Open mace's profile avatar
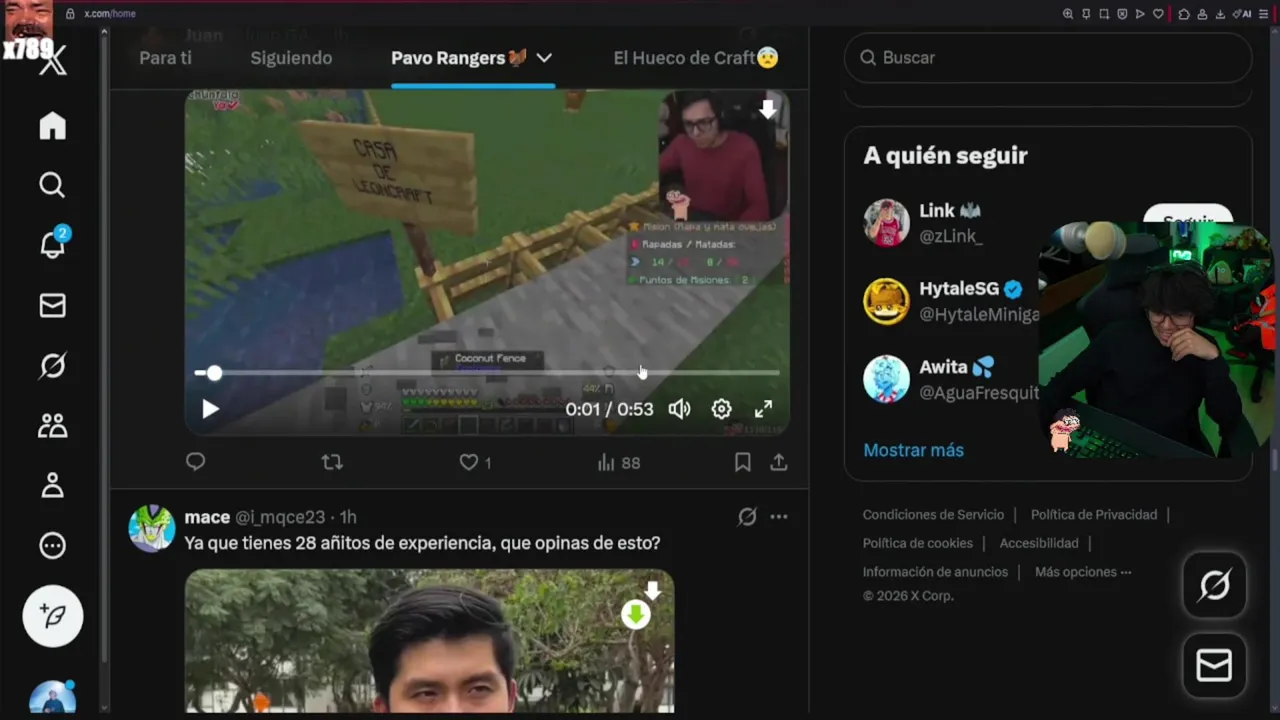This screenshot has height=720, width=1280. pos(152,528)
